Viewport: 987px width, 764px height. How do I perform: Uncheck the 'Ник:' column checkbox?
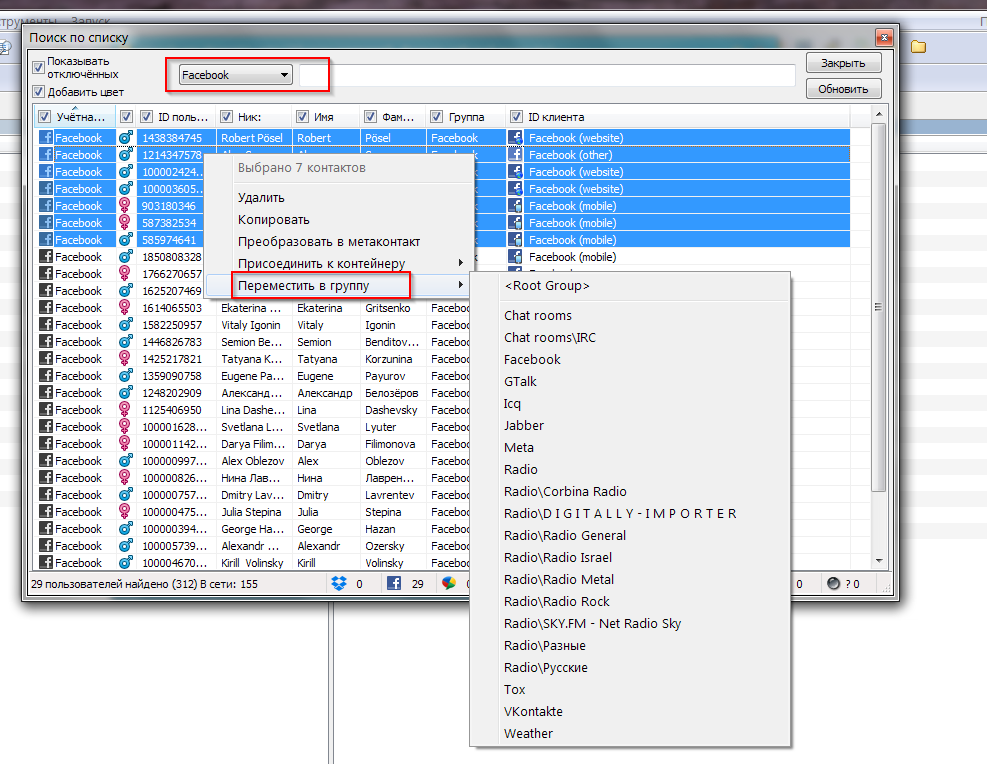coord(226,116)
